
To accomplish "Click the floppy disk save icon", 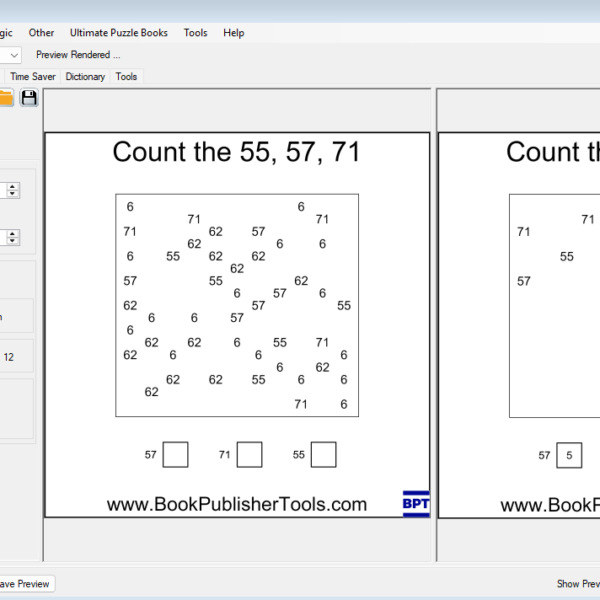I will (29, 97).
